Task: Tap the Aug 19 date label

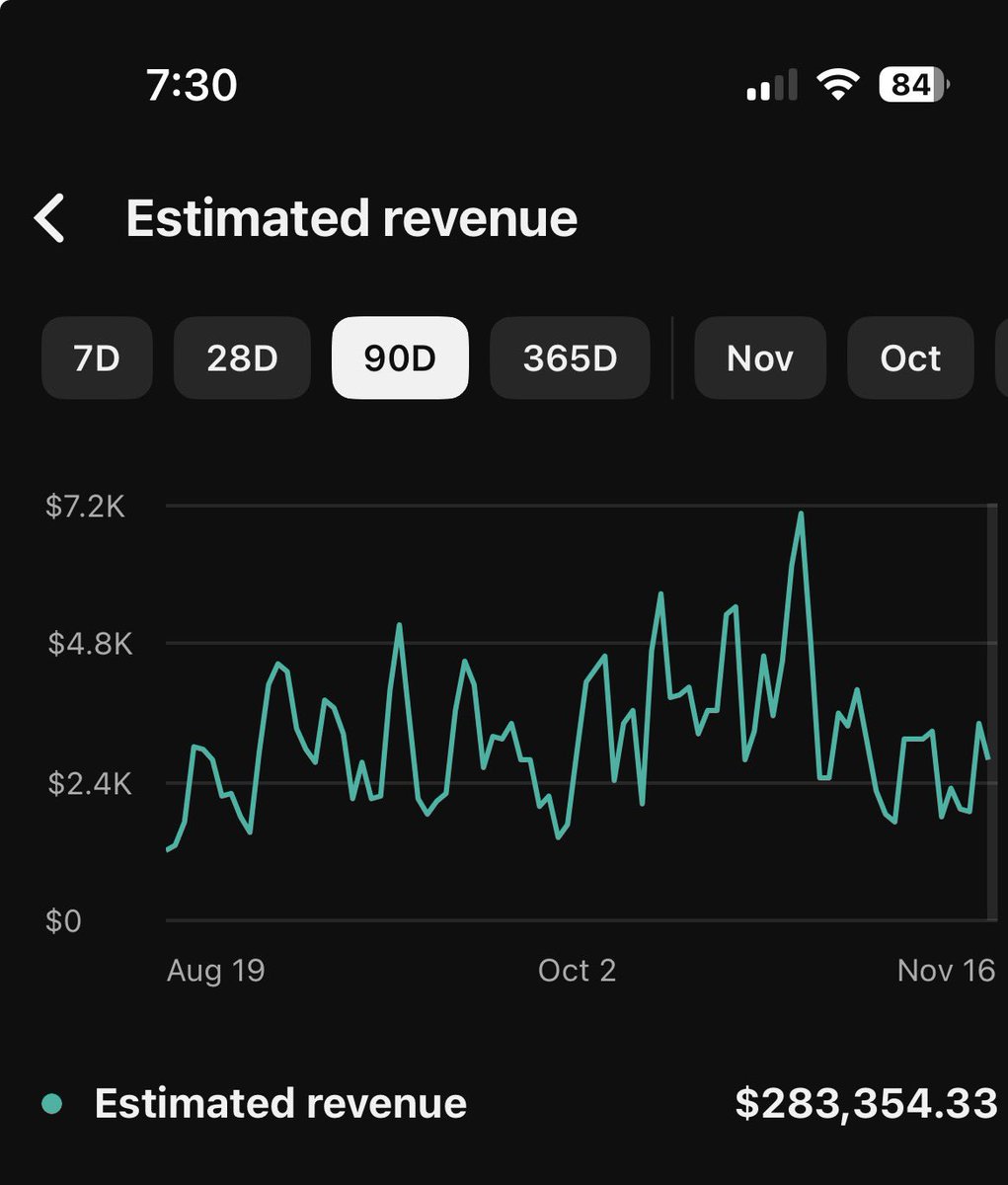Action: [x=216, y=971]
